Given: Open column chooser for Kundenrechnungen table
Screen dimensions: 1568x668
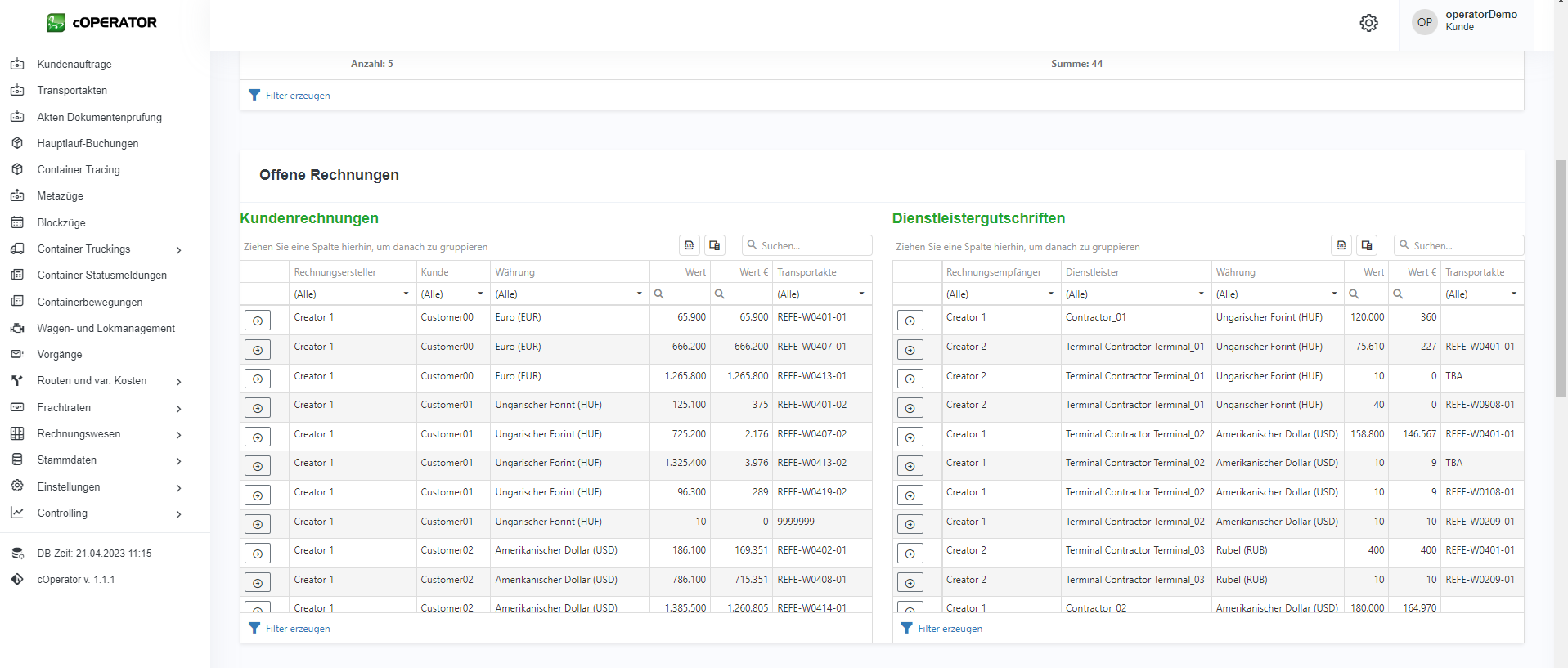Looking at the screenshot, I should click(x=715, y=245).
